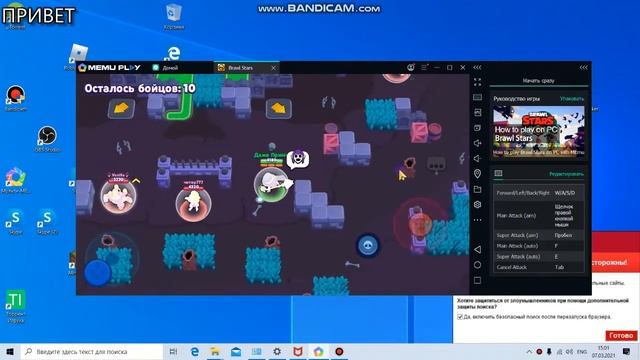The image size is (640, 360).
Task: Tap the blue gadget button in the game
Action: pos(368,245)
